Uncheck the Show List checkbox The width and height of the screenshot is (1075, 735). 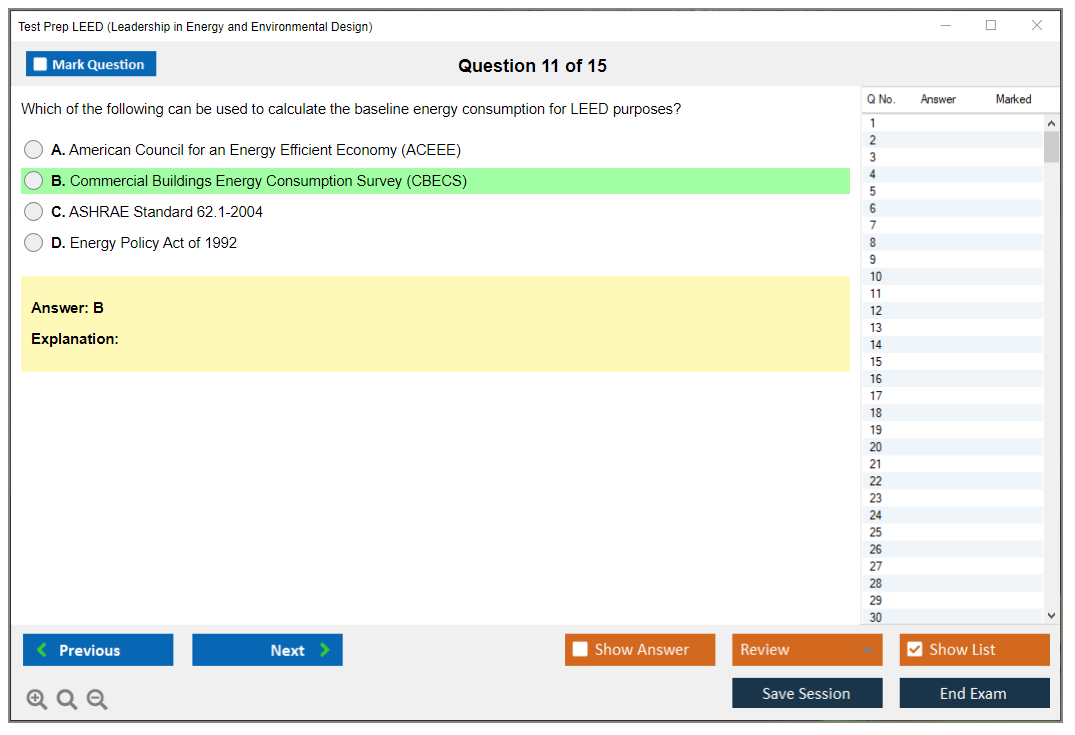click(914, 650)
